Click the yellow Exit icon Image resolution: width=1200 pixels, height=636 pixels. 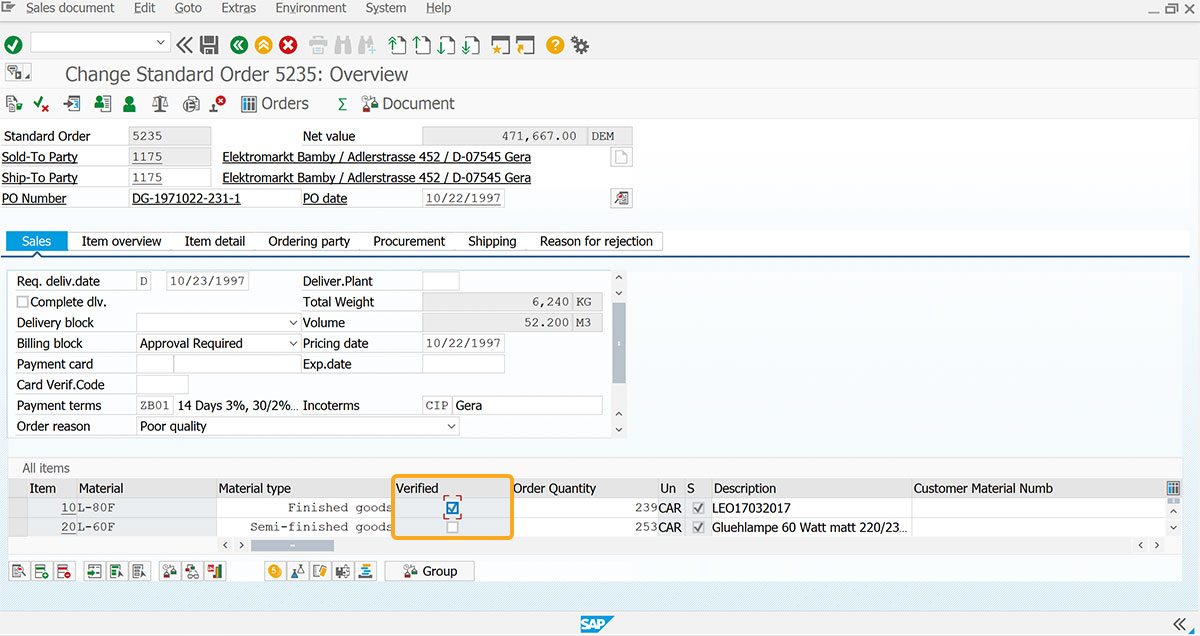coord(263,44)
